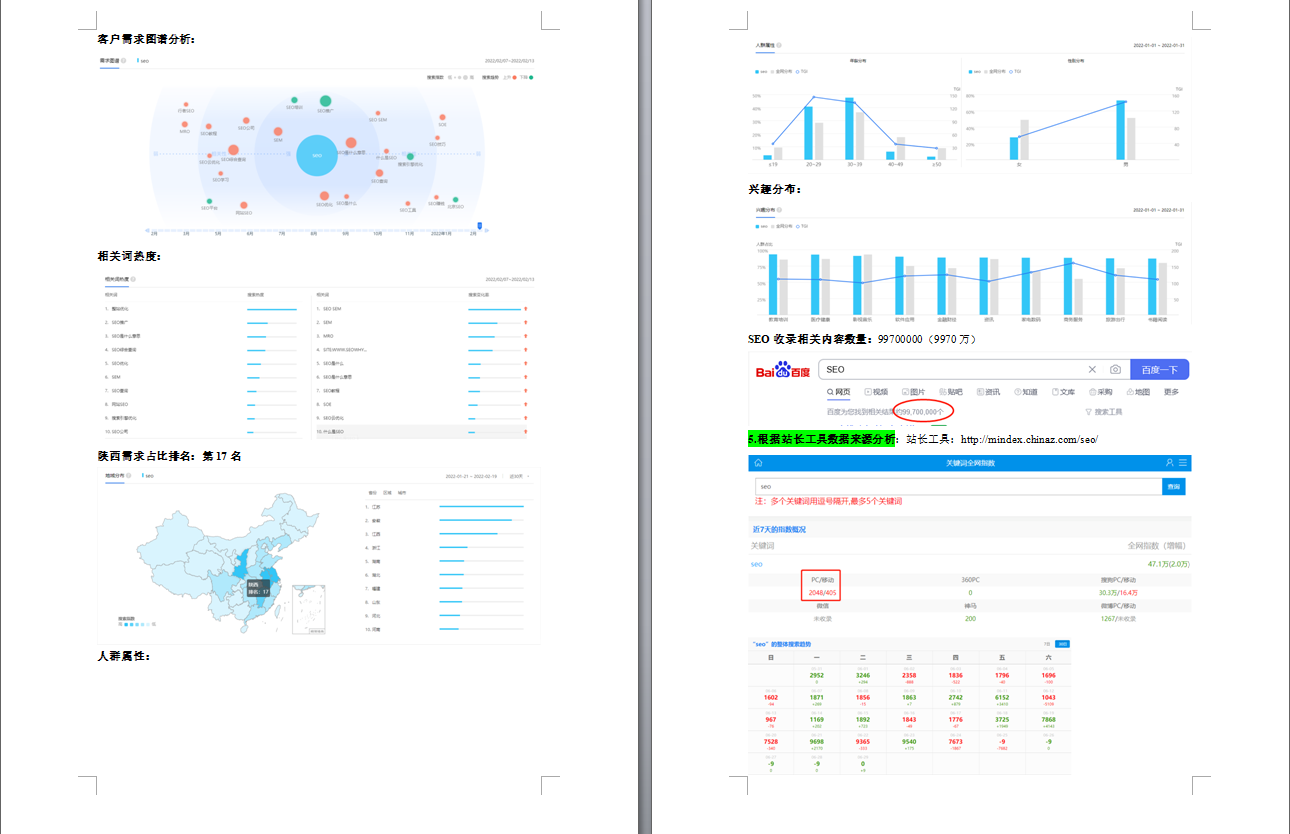The height and width of the screenshot is (834, 1290).
Task: Click the search index color scale legend on the map
Action: [136, 624]
